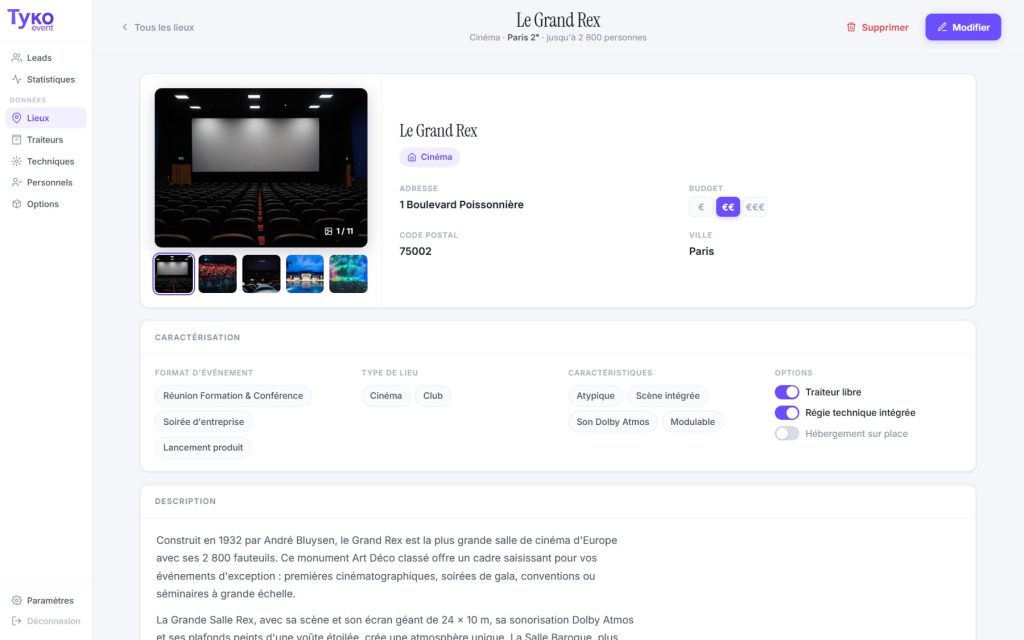Open the Statistiques section

click(46, 79)
